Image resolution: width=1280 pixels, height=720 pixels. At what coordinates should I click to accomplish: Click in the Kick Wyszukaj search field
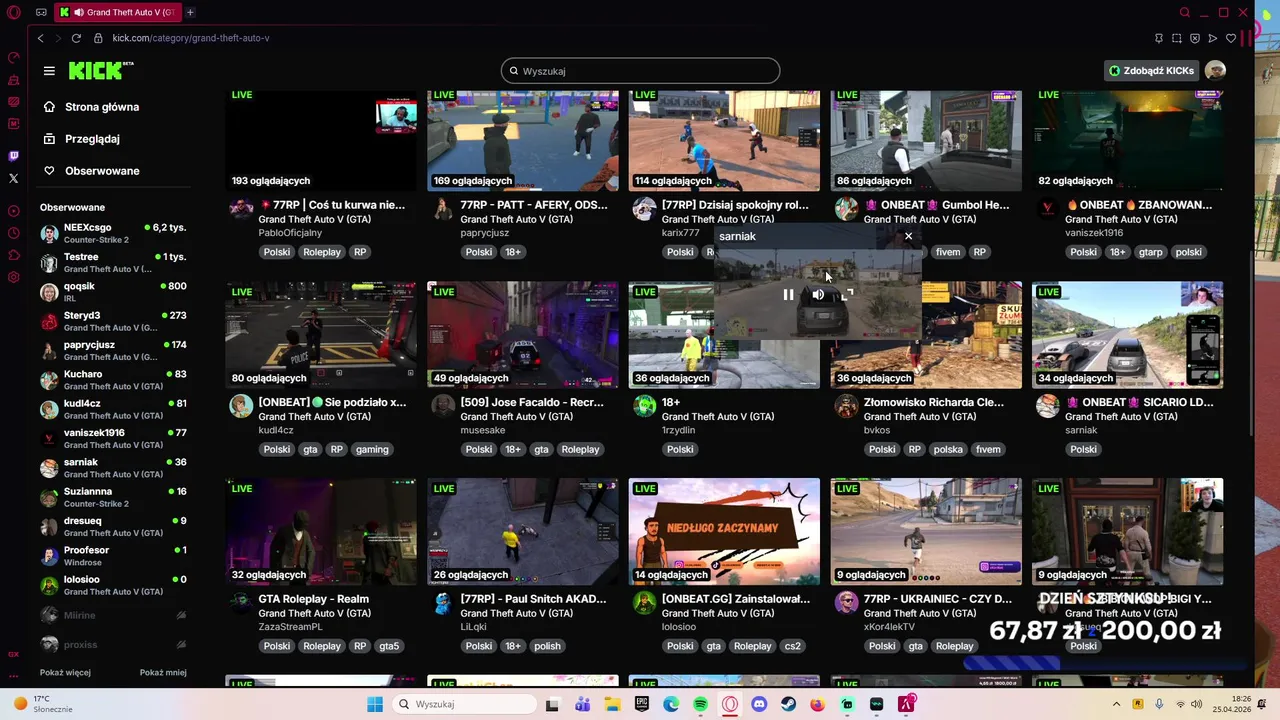click(x=640, y=71)
